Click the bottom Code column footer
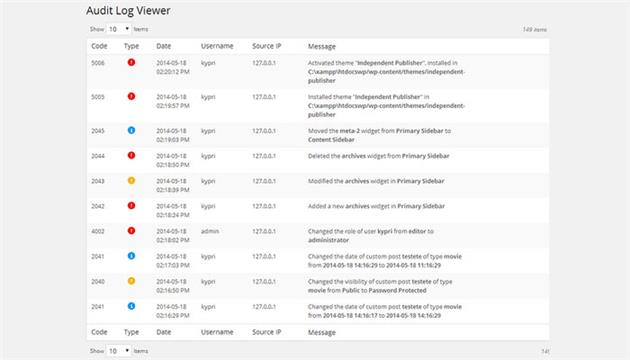 (x=99, y=332)
